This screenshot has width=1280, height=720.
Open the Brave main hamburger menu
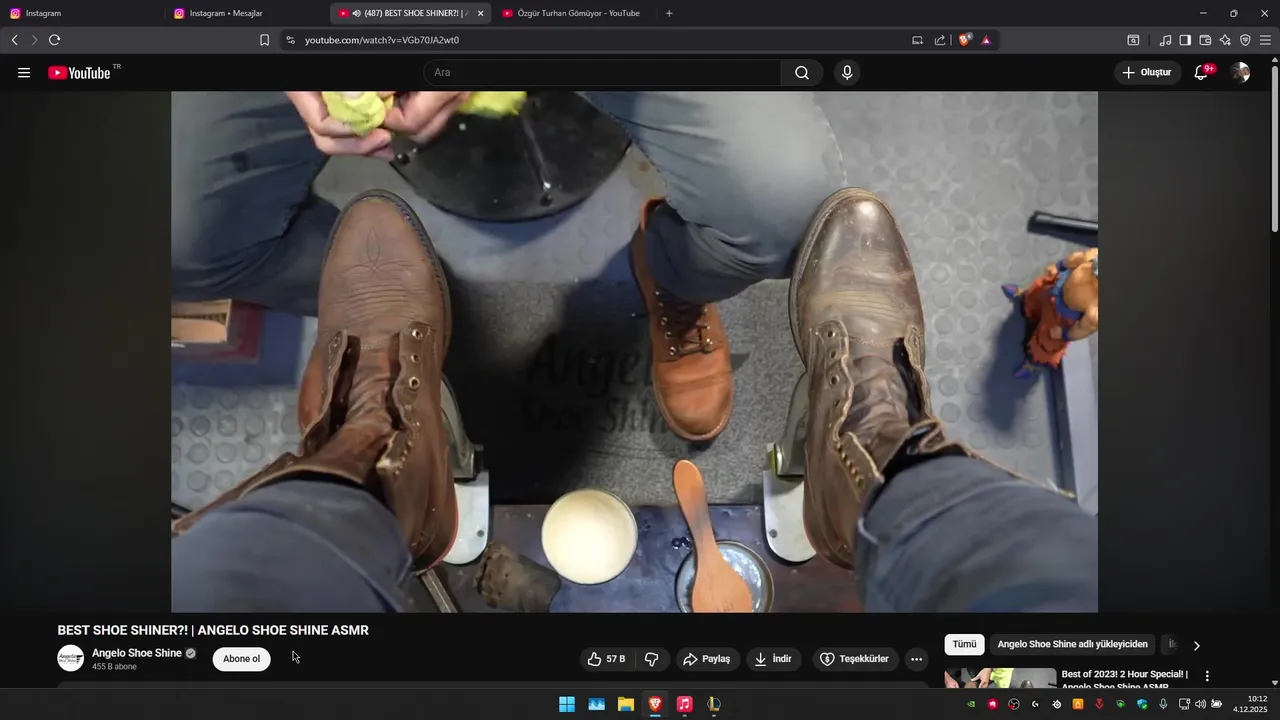coord(1265,40)
